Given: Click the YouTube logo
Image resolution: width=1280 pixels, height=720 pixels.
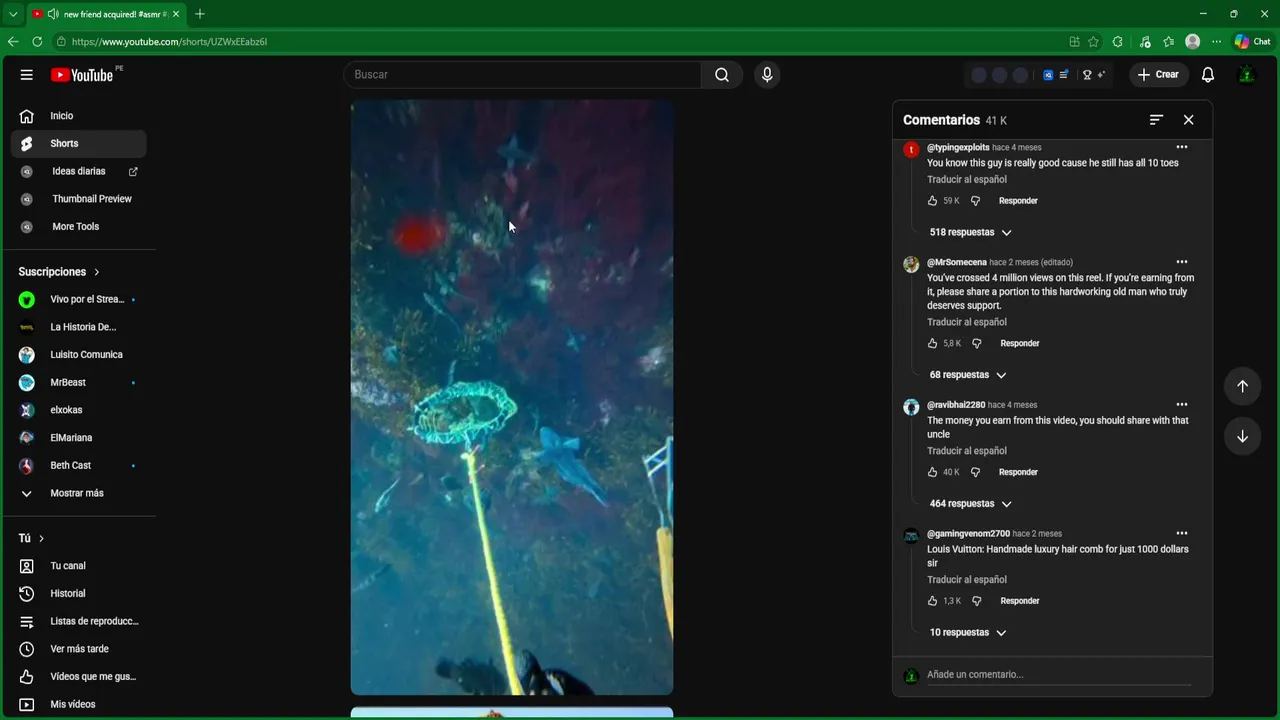Looking at the screenshot, I should [x=82, y=75].
